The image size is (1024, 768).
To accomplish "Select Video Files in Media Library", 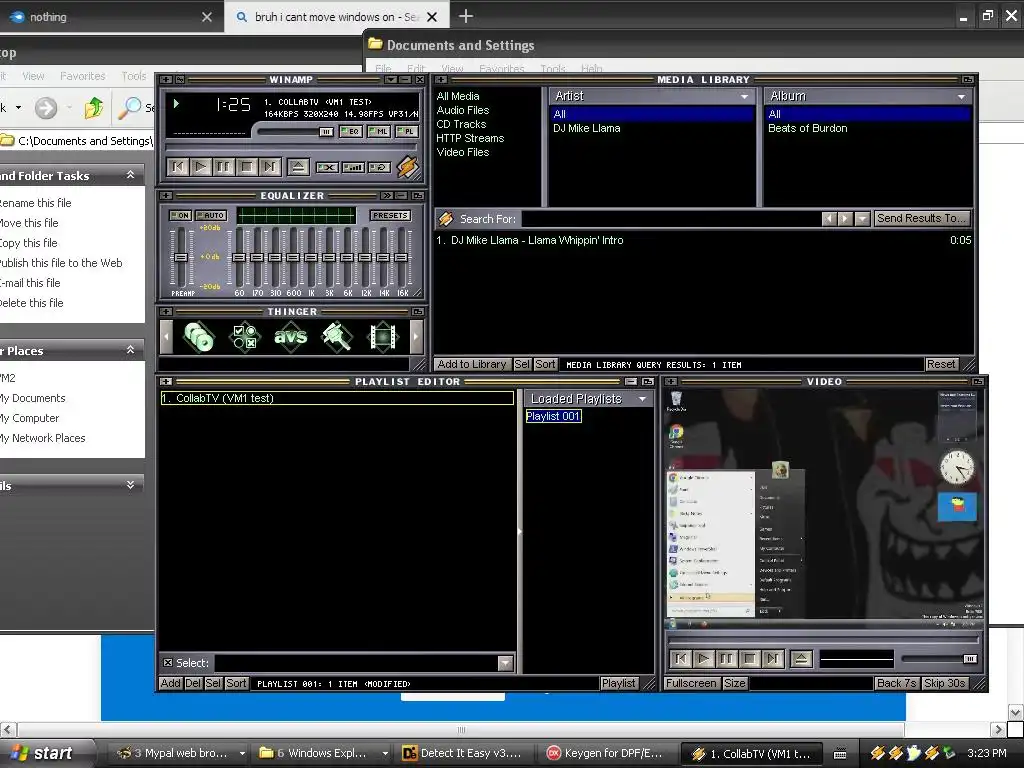I will pos(462,152).
